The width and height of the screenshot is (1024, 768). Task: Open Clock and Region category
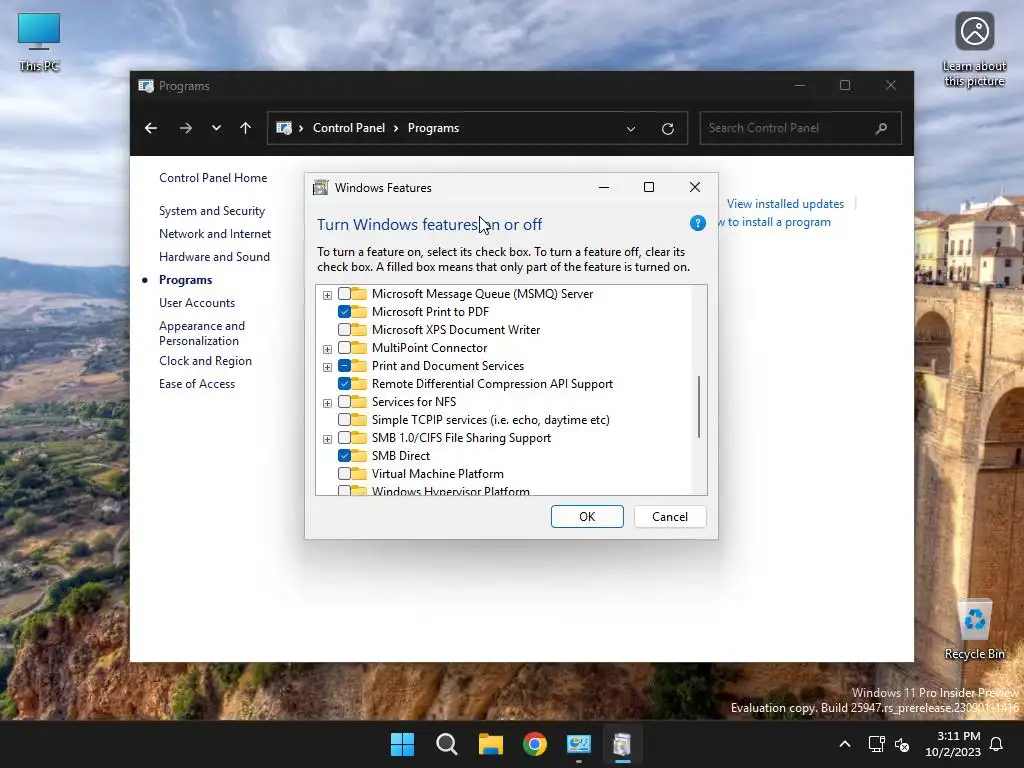205,361
